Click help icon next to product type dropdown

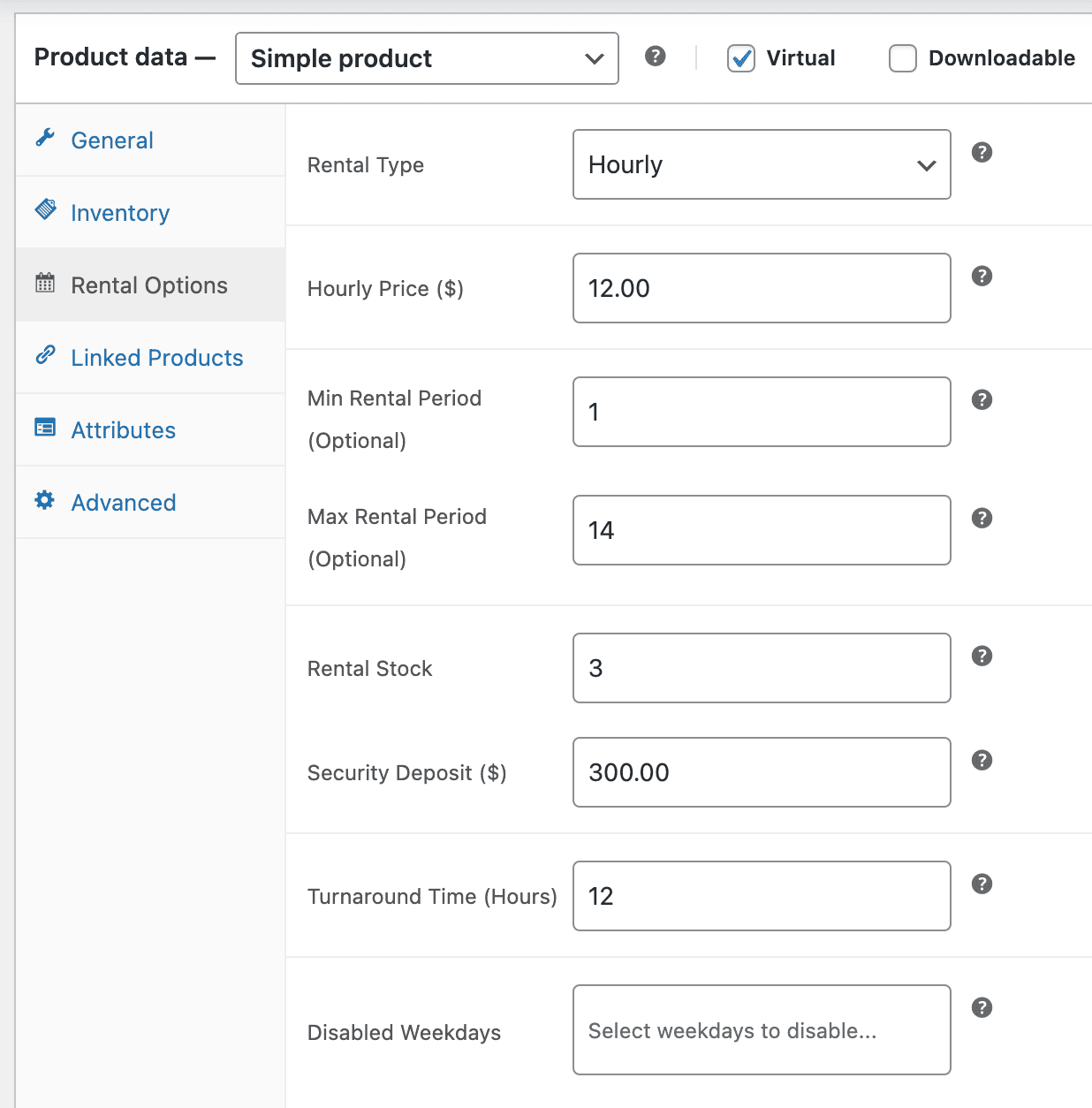(655, 57)
